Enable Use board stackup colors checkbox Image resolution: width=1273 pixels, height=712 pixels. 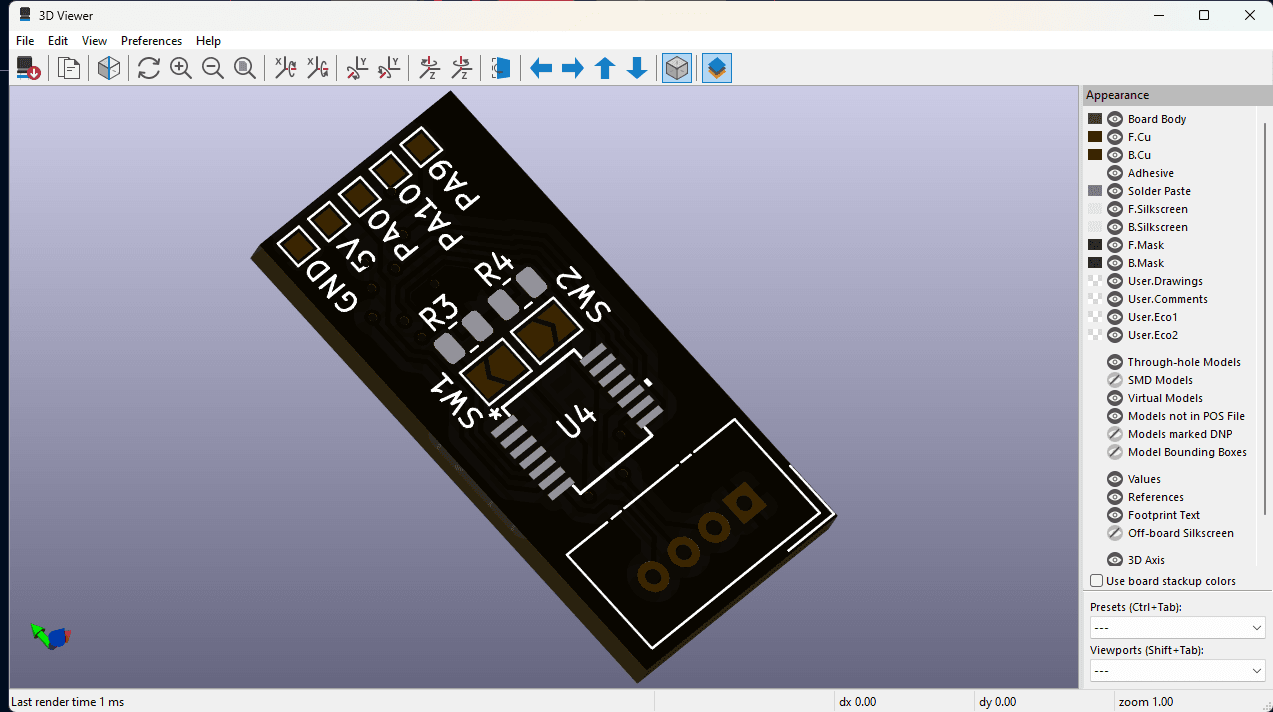tap(1097, 581)
